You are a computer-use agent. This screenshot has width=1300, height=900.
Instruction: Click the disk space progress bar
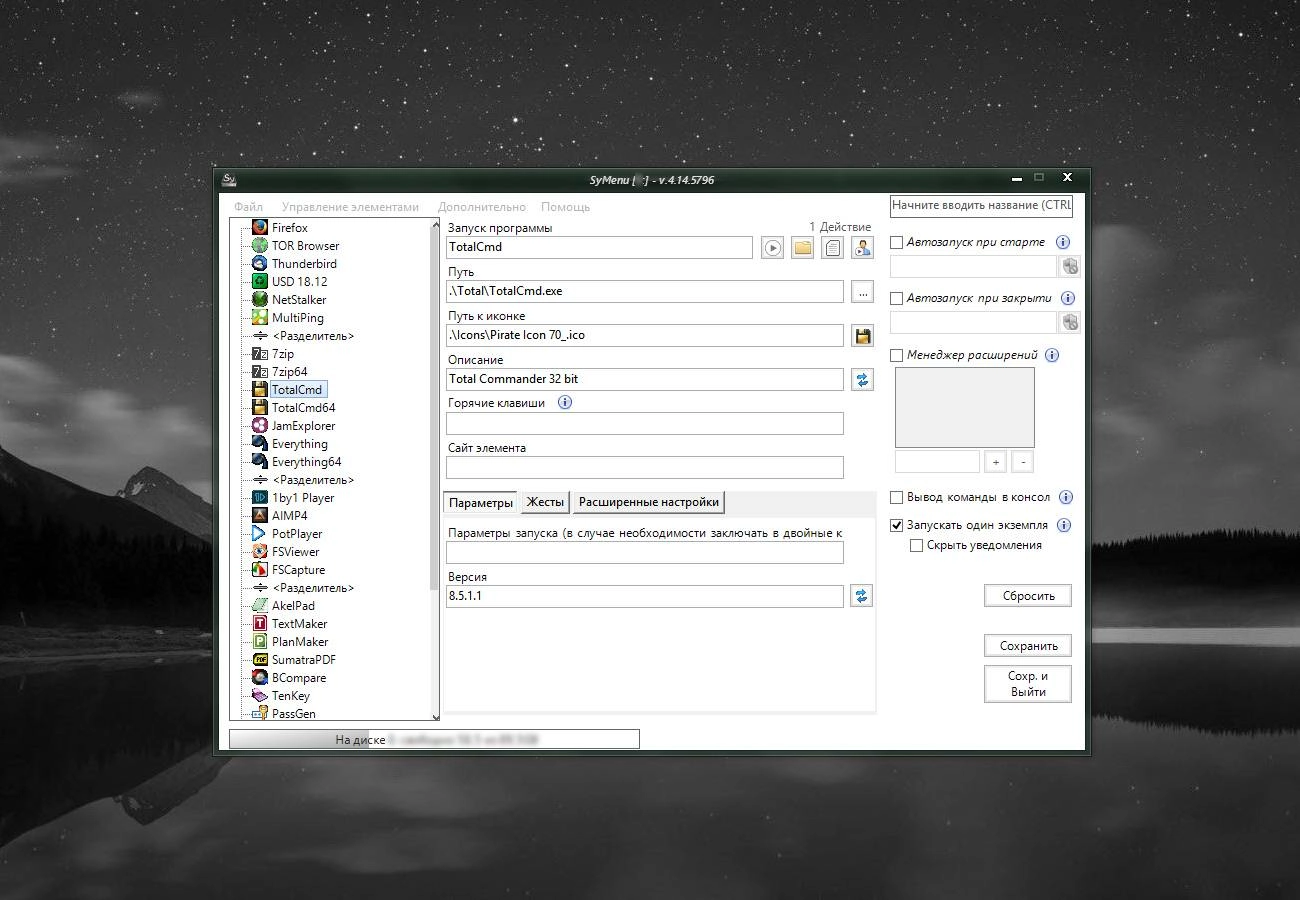click(x=434, y=740)
